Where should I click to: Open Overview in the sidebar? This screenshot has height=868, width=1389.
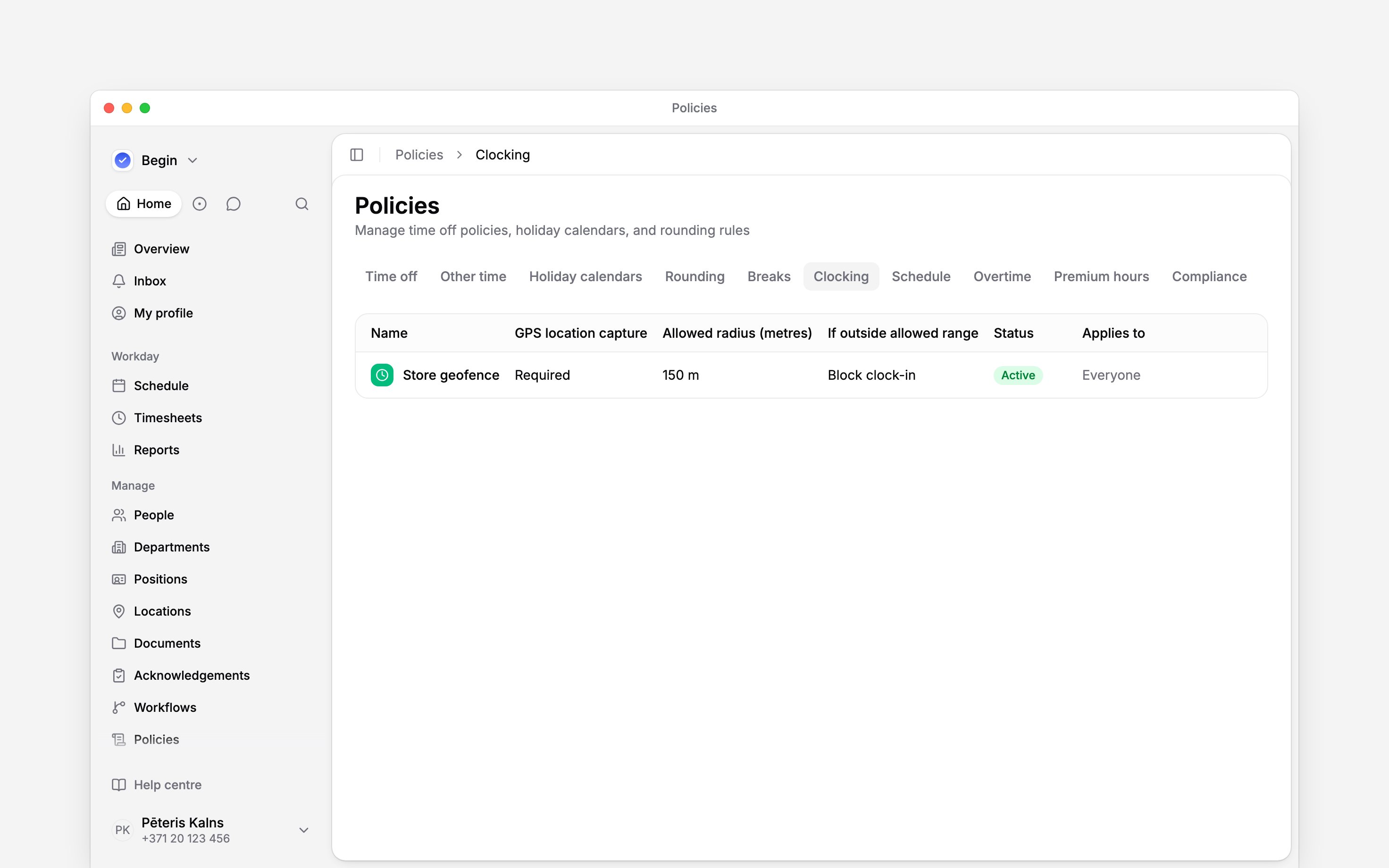151,249
